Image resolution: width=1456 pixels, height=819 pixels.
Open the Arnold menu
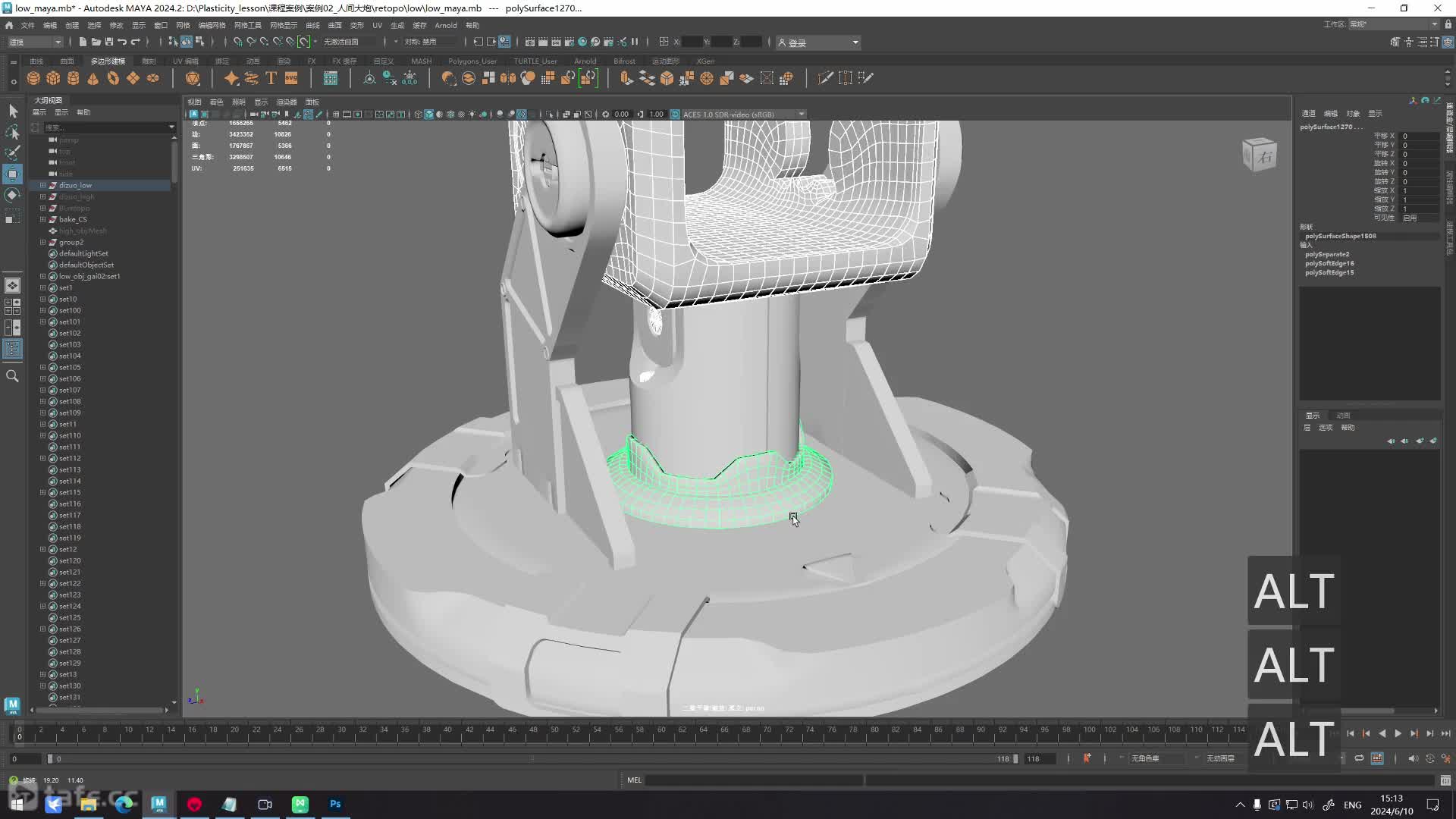coord(446,25)
